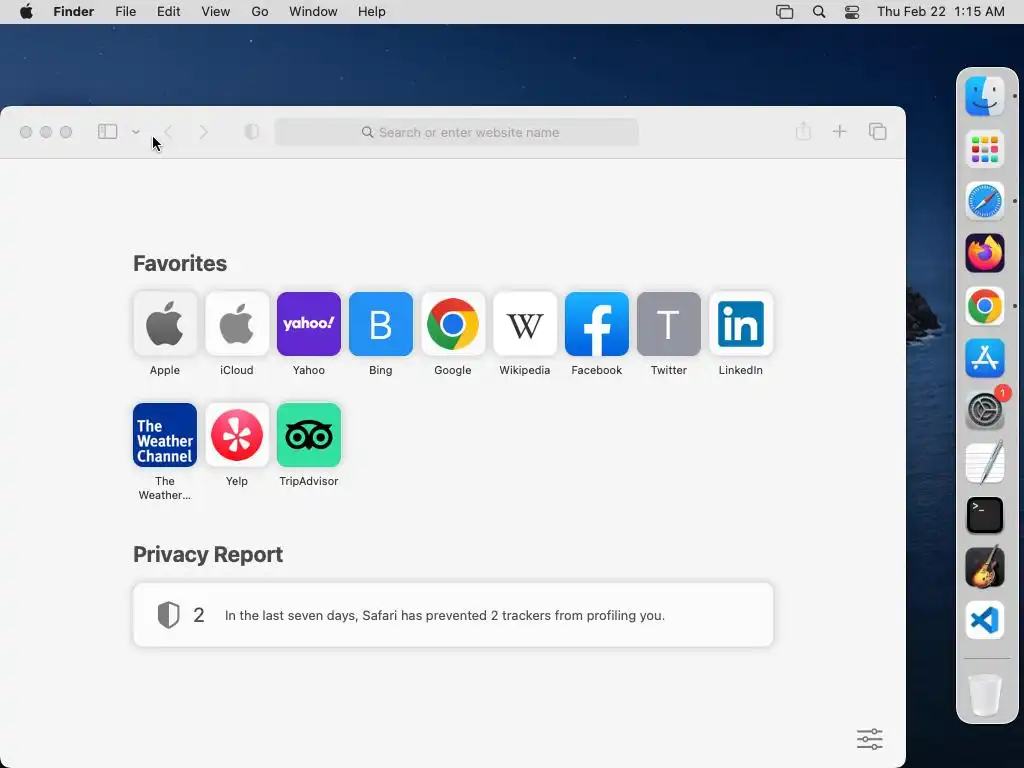Image resolution: width=1024 pixels, height=768 pixels.
Task: Launch Google Chrome from the Dock
Action: (x=985, y=306)
